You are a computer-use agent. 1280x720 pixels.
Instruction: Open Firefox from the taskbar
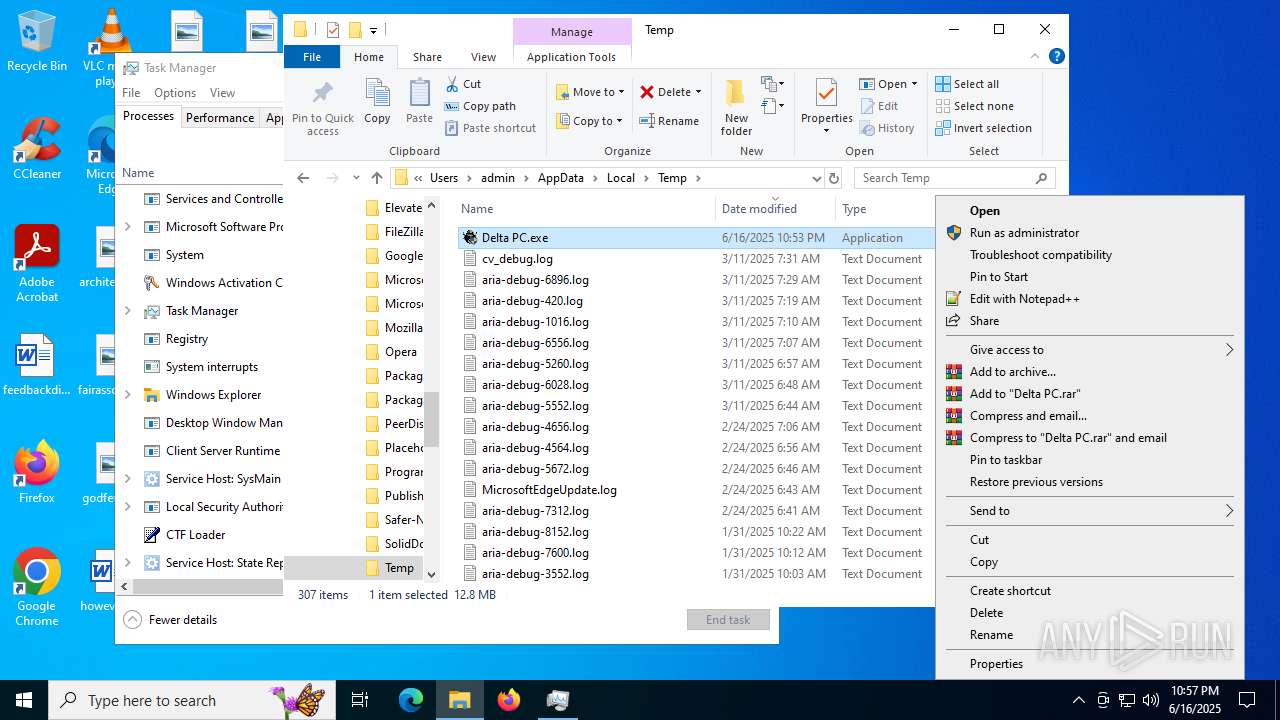click(x=509, y=700)
